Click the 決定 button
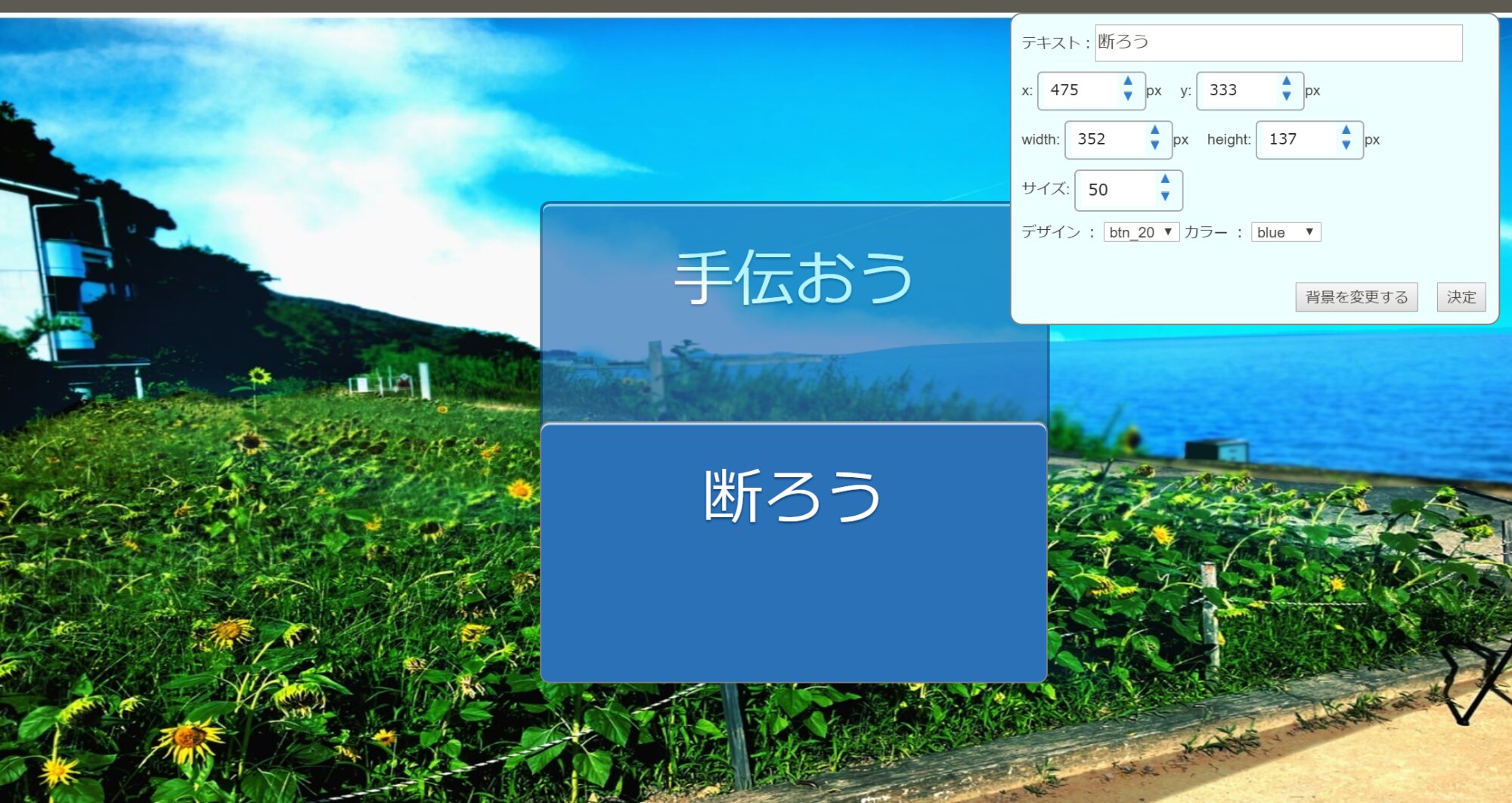1512x803 pixels. click(1461, 297)
